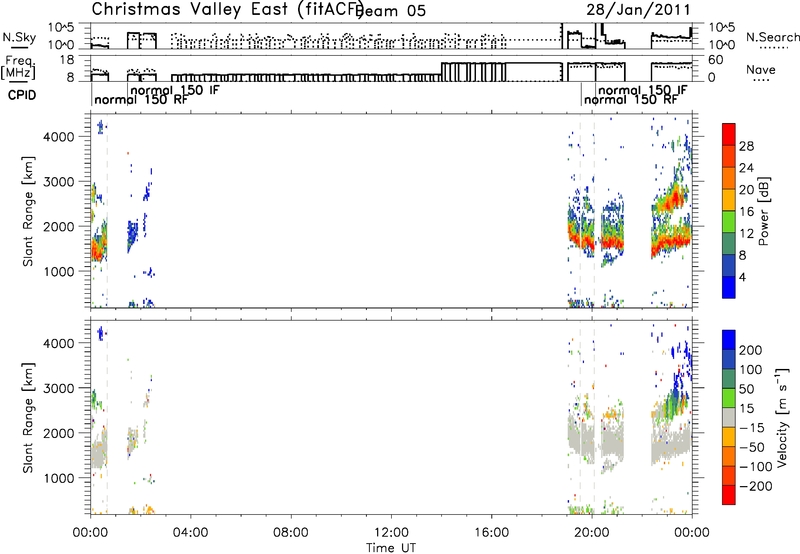Click the '28' Power colorbar value

point(746,146)
